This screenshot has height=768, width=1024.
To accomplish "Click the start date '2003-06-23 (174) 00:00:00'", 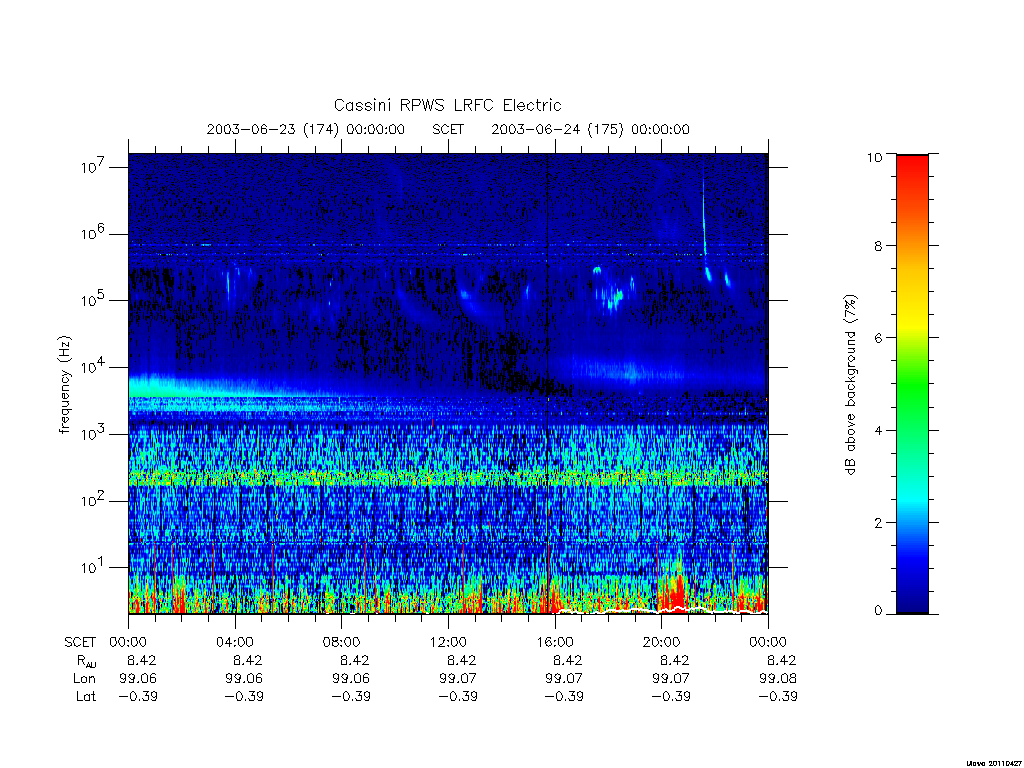I will (x=306, y=129).
